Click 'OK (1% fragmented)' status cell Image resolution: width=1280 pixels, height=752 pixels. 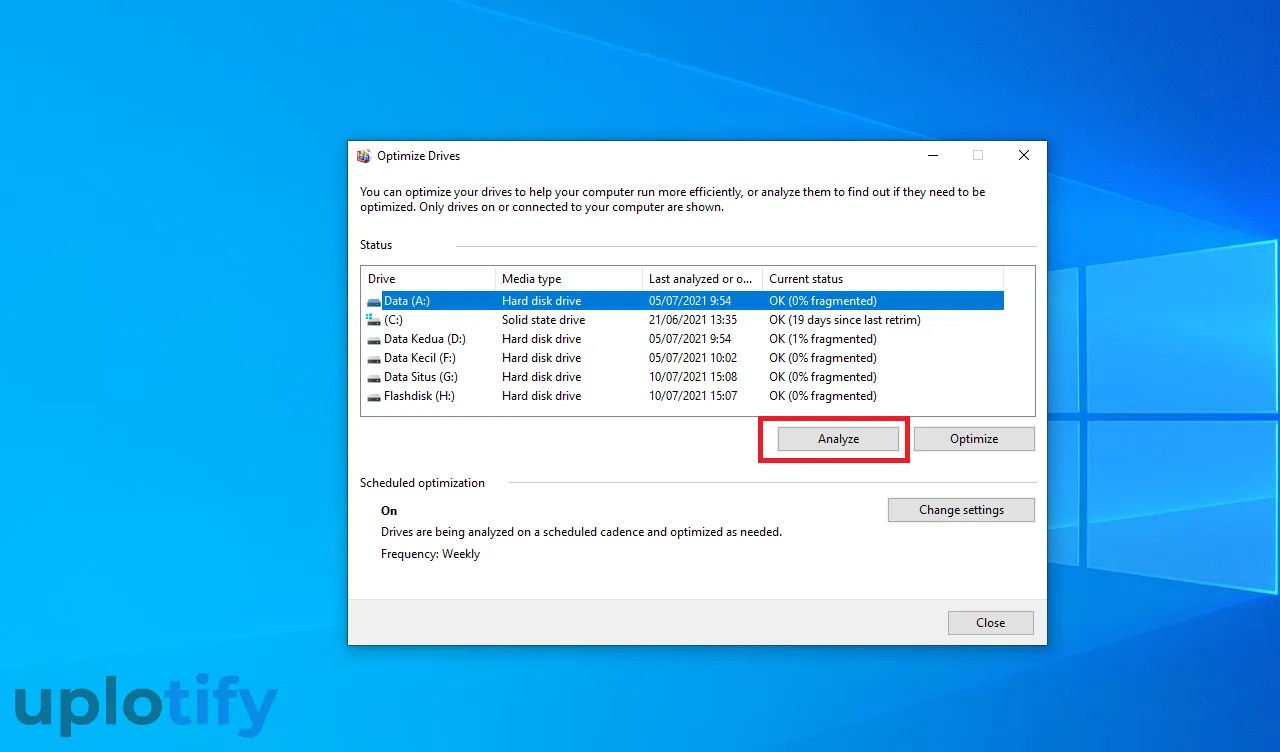click(823, 339)
